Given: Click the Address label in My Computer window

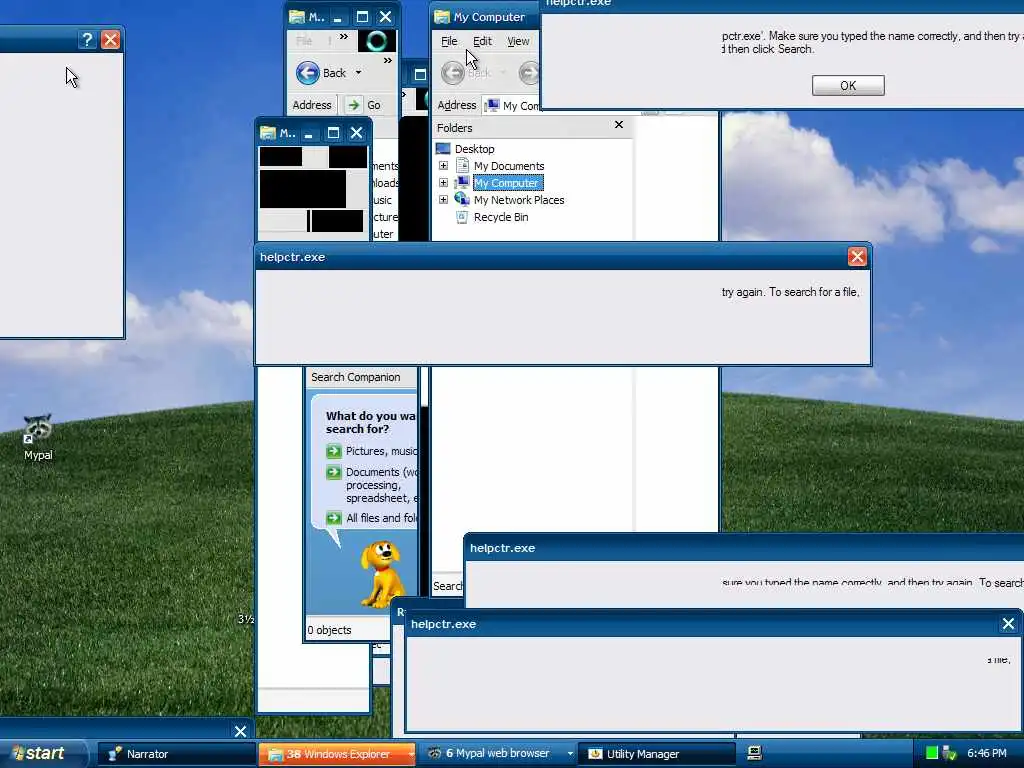Looking at the screenshot, I should point(456,105).
